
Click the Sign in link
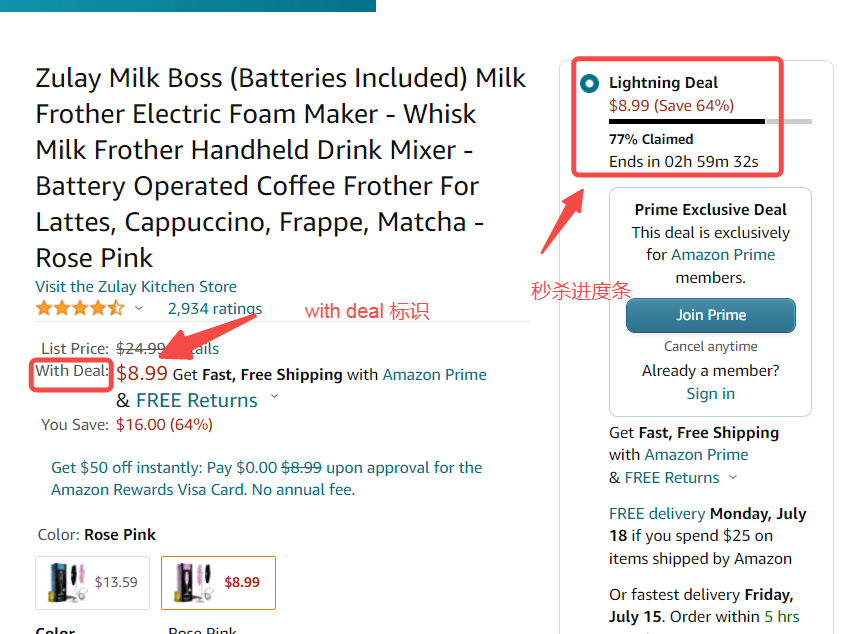tap(710, 394)
